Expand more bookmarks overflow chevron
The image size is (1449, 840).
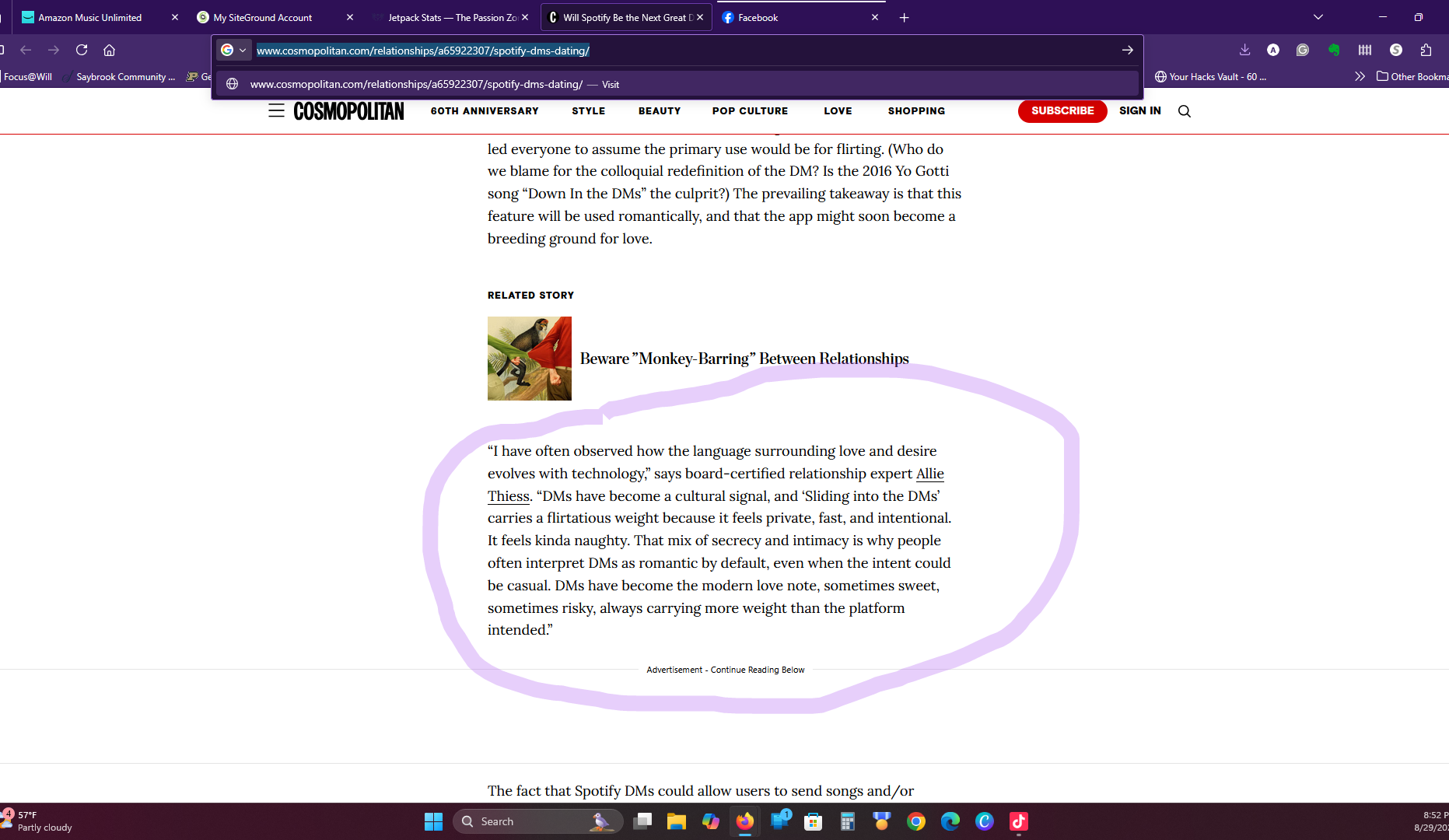(x=1360, y=76)
